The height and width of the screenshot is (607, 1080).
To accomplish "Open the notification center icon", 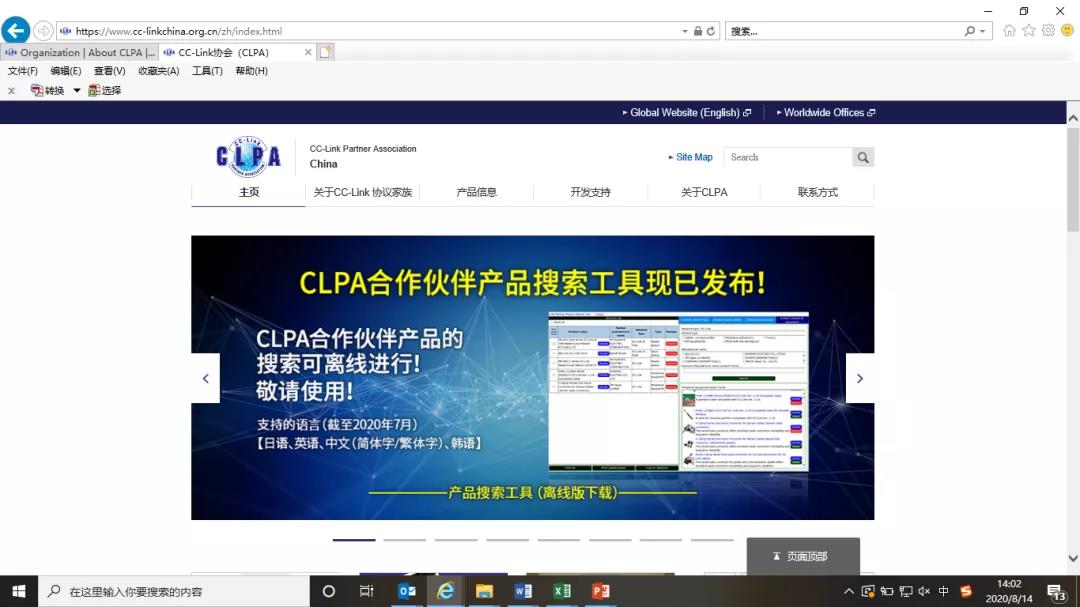I will 1056,591.
